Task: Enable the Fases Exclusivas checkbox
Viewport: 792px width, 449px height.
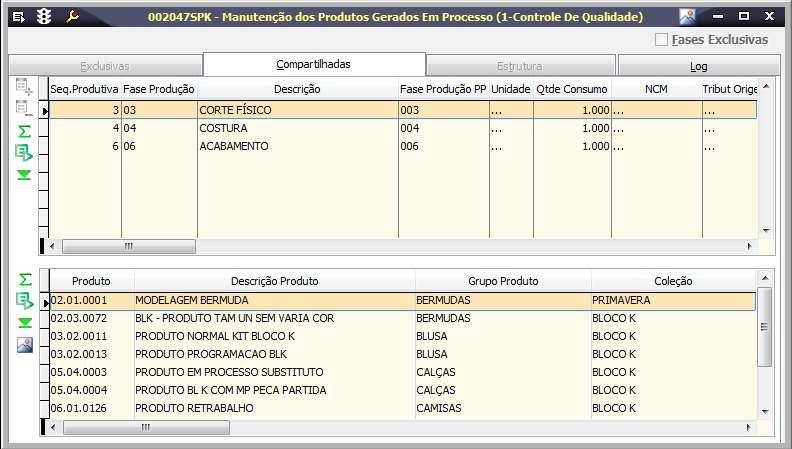Action: 662,40
